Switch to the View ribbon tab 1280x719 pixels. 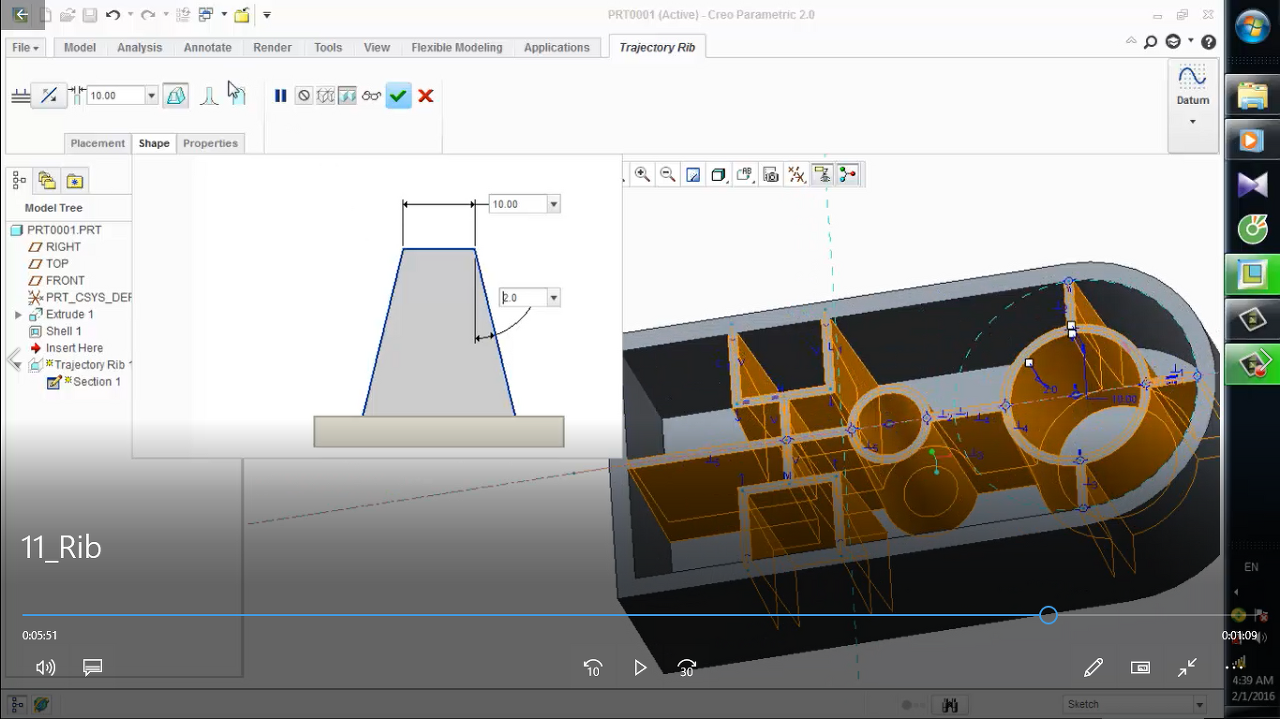(x=377, y=47)
